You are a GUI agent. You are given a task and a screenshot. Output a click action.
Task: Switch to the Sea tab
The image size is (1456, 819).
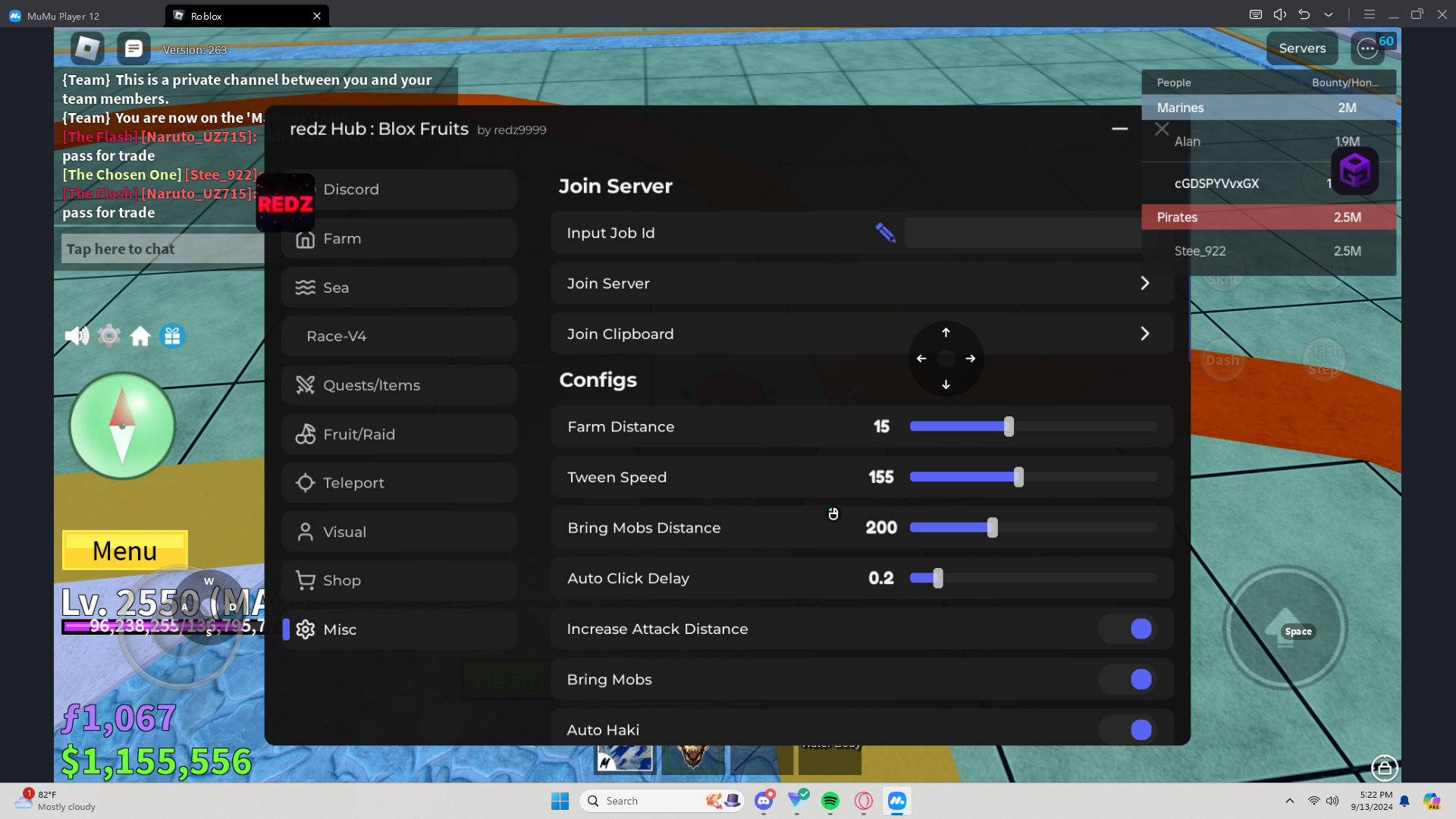point(399,287)
